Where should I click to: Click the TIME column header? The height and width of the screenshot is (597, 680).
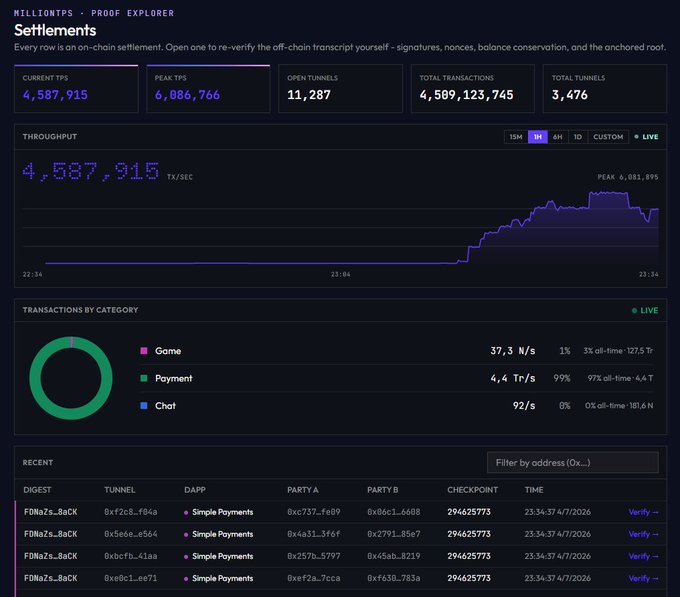tap(534, 490)
